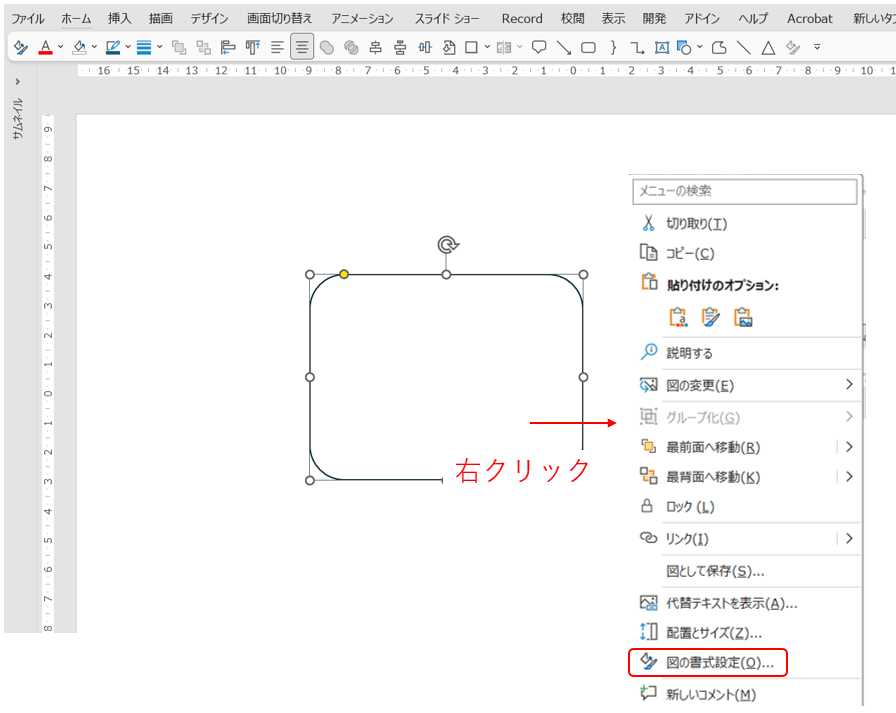The image size is (896, 713).
Task: Choose paste as picture option icon
Action: click(743, 317)
